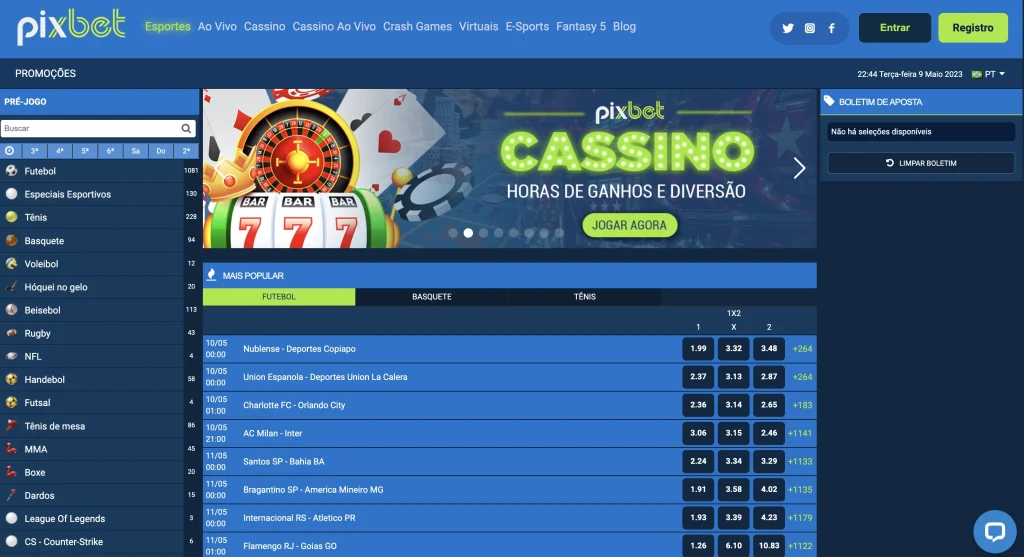This screenshot has height=557, width=1024.
Task: Click the clock filter icon
Action: [x=10, y=151]
